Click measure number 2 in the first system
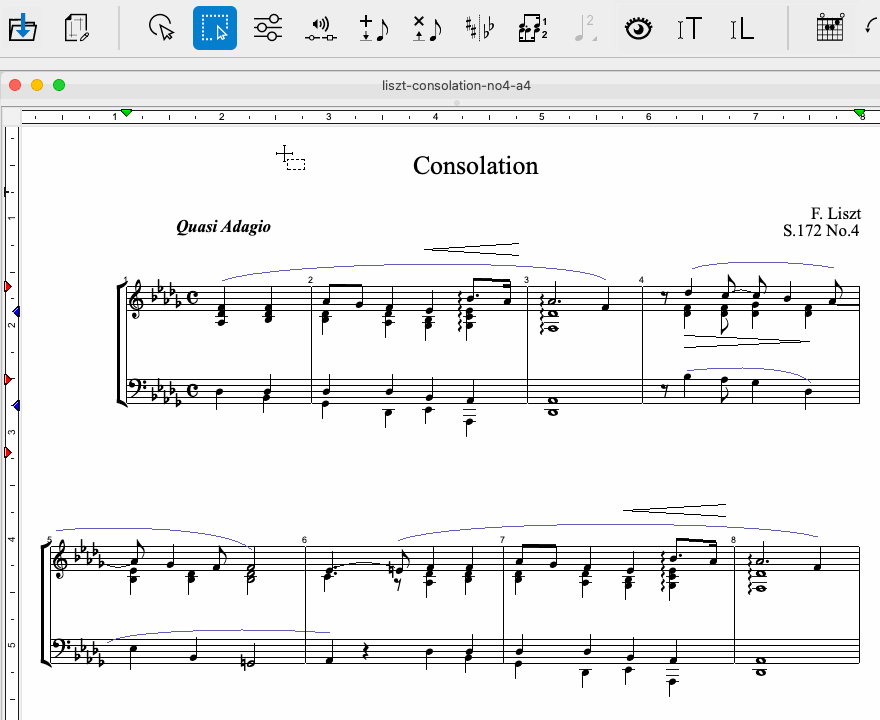 pyautogui.click(x=310, y=279)
